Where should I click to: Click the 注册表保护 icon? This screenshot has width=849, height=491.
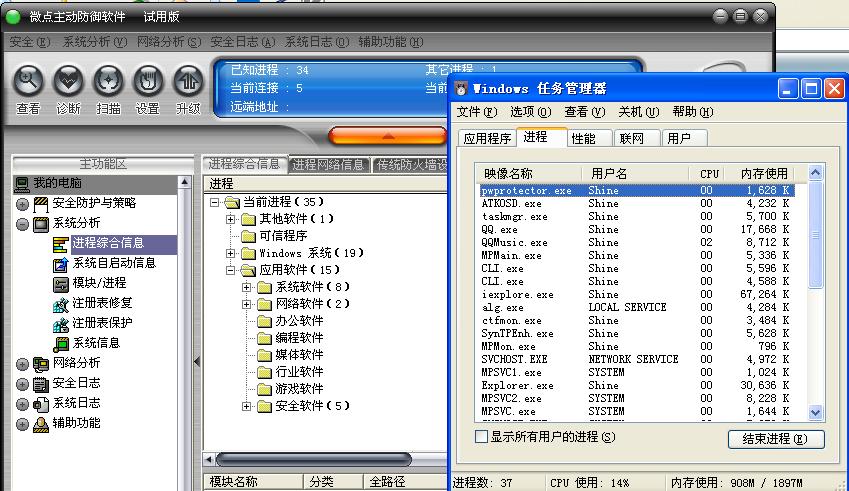61,324
